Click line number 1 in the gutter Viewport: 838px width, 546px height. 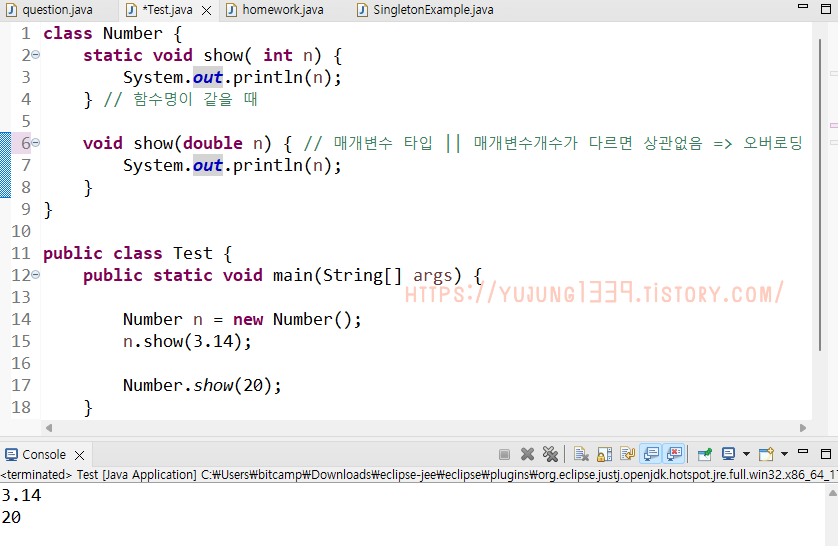click(26, 33)
